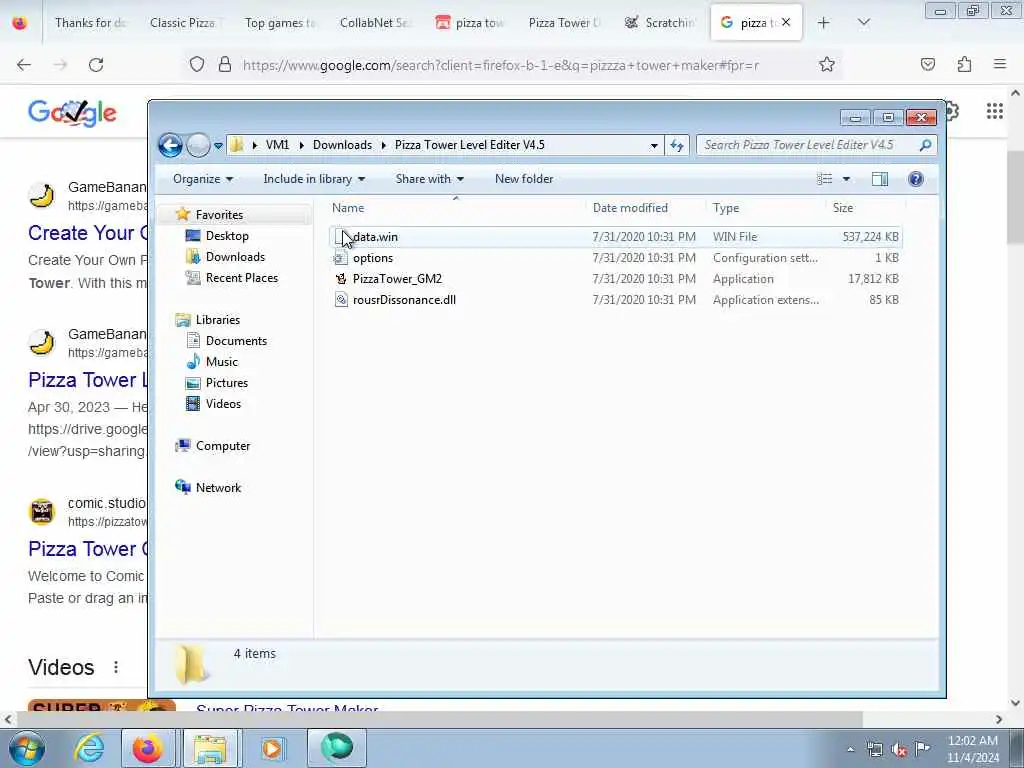
Task: Go back in Firefox
Action: 24,65
